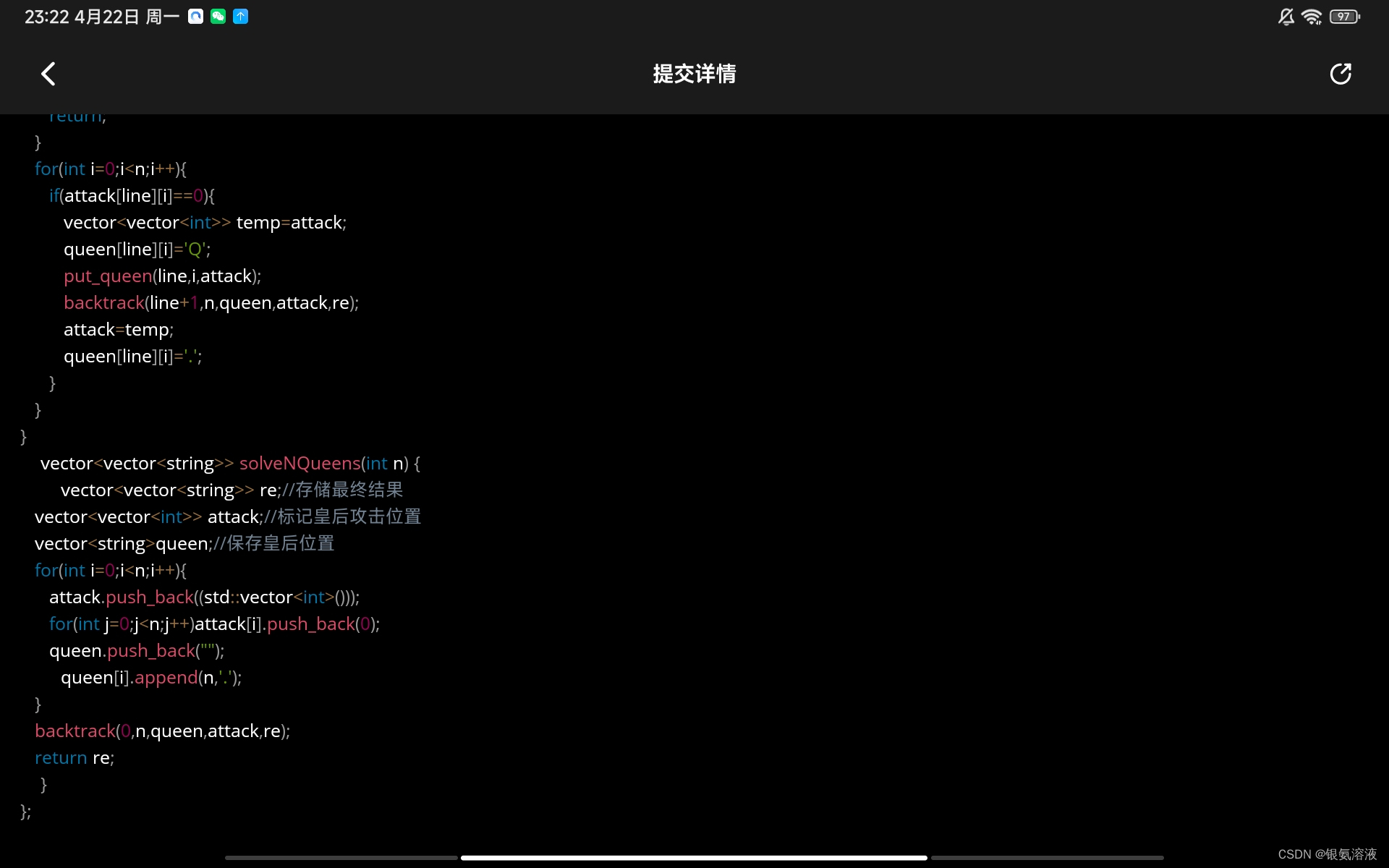Tap the comment 保存皇后位置 line
This screenshot has width=1389, height=868.
point(184,544)
